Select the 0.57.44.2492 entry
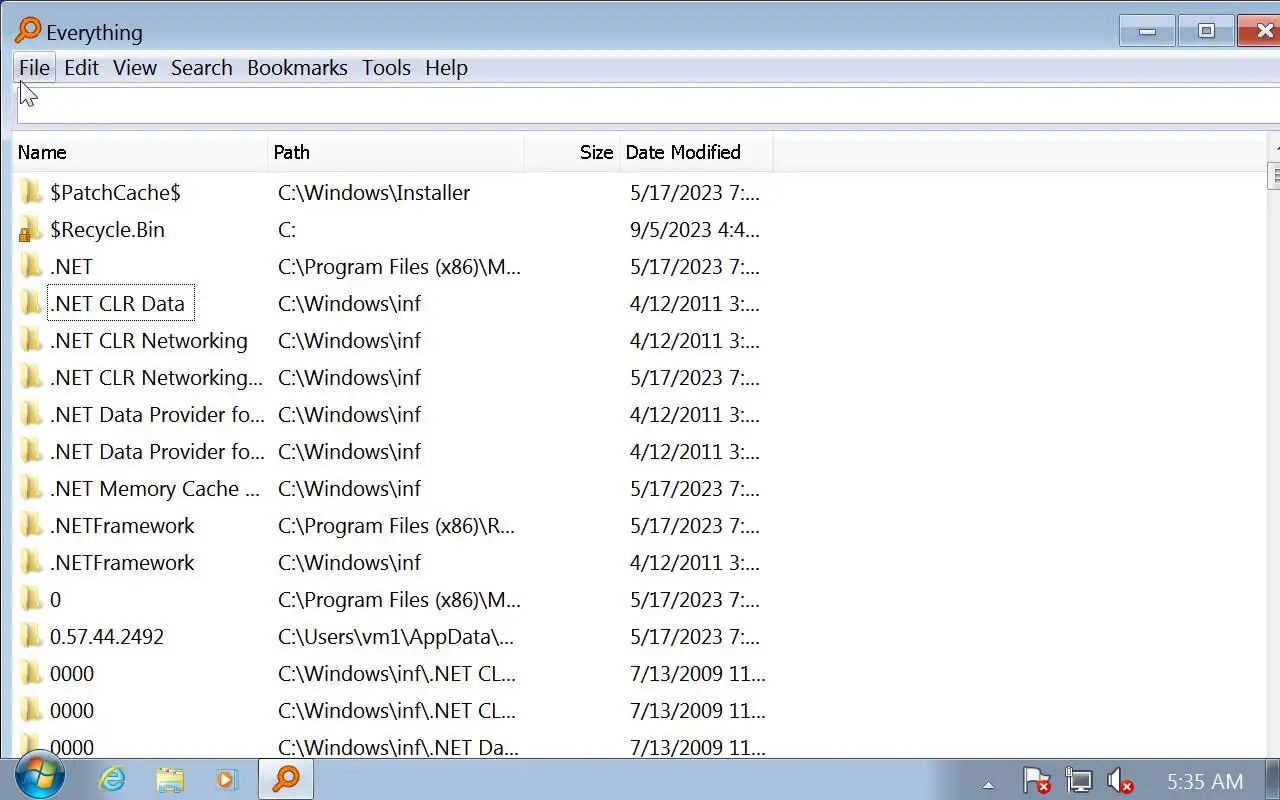The image size is (1280, 800). 107,637
